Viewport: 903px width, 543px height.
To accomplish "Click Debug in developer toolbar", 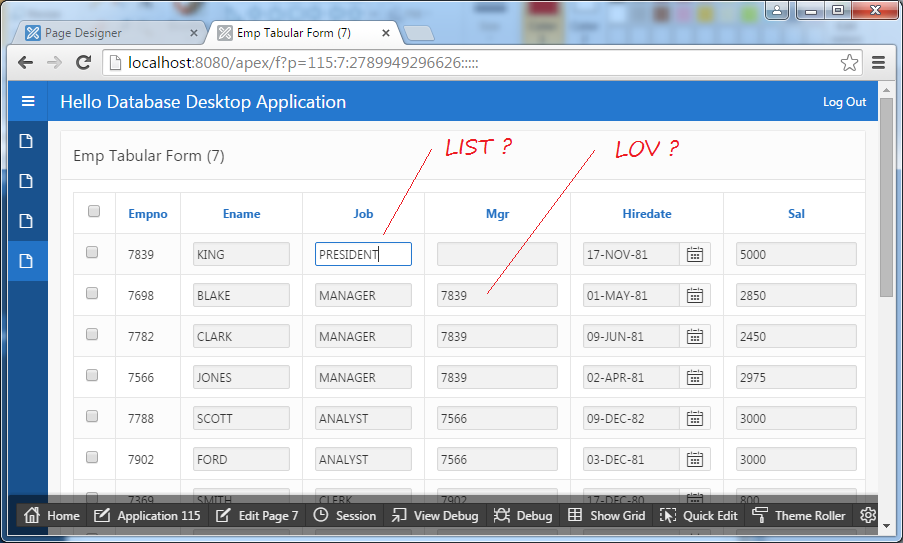I will click(x=523, y=515).
